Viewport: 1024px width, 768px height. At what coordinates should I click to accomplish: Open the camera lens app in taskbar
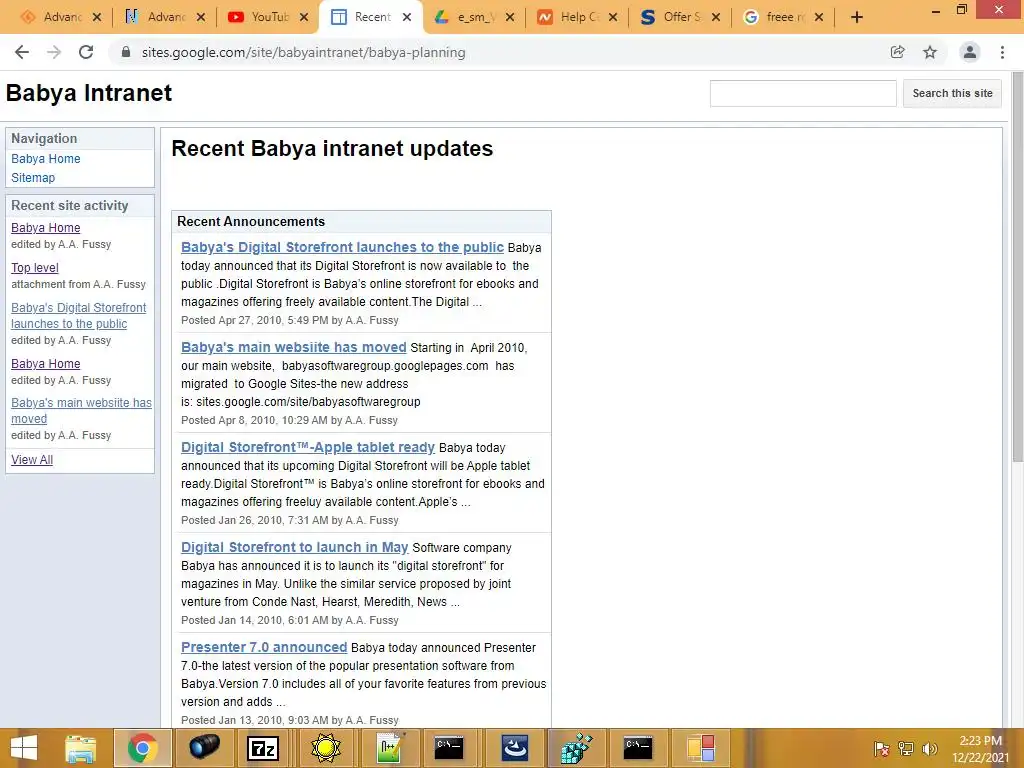[204, 748]
